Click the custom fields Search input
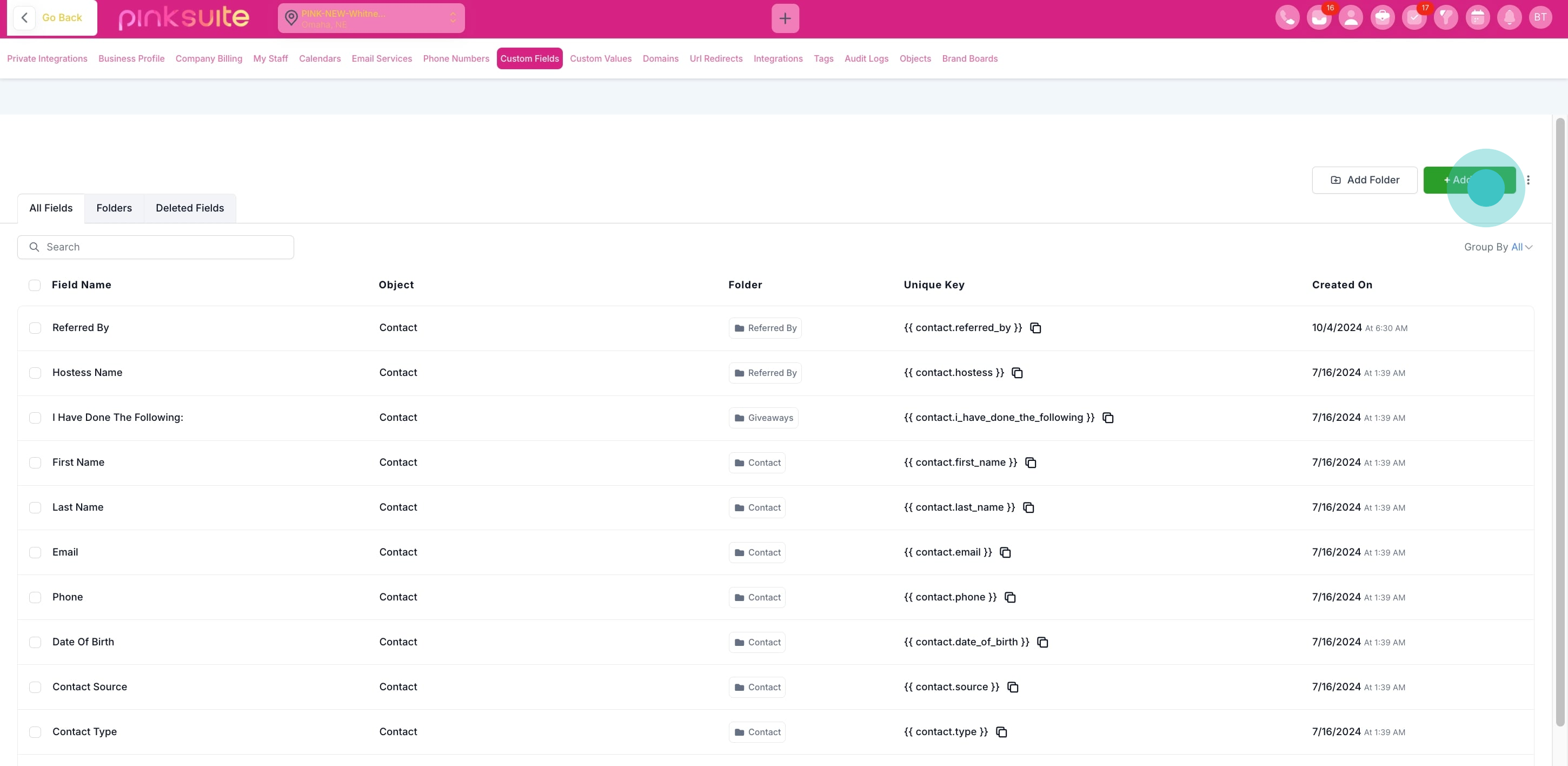This screenshot has width=1568, height=766. click(x=155, y=247)
